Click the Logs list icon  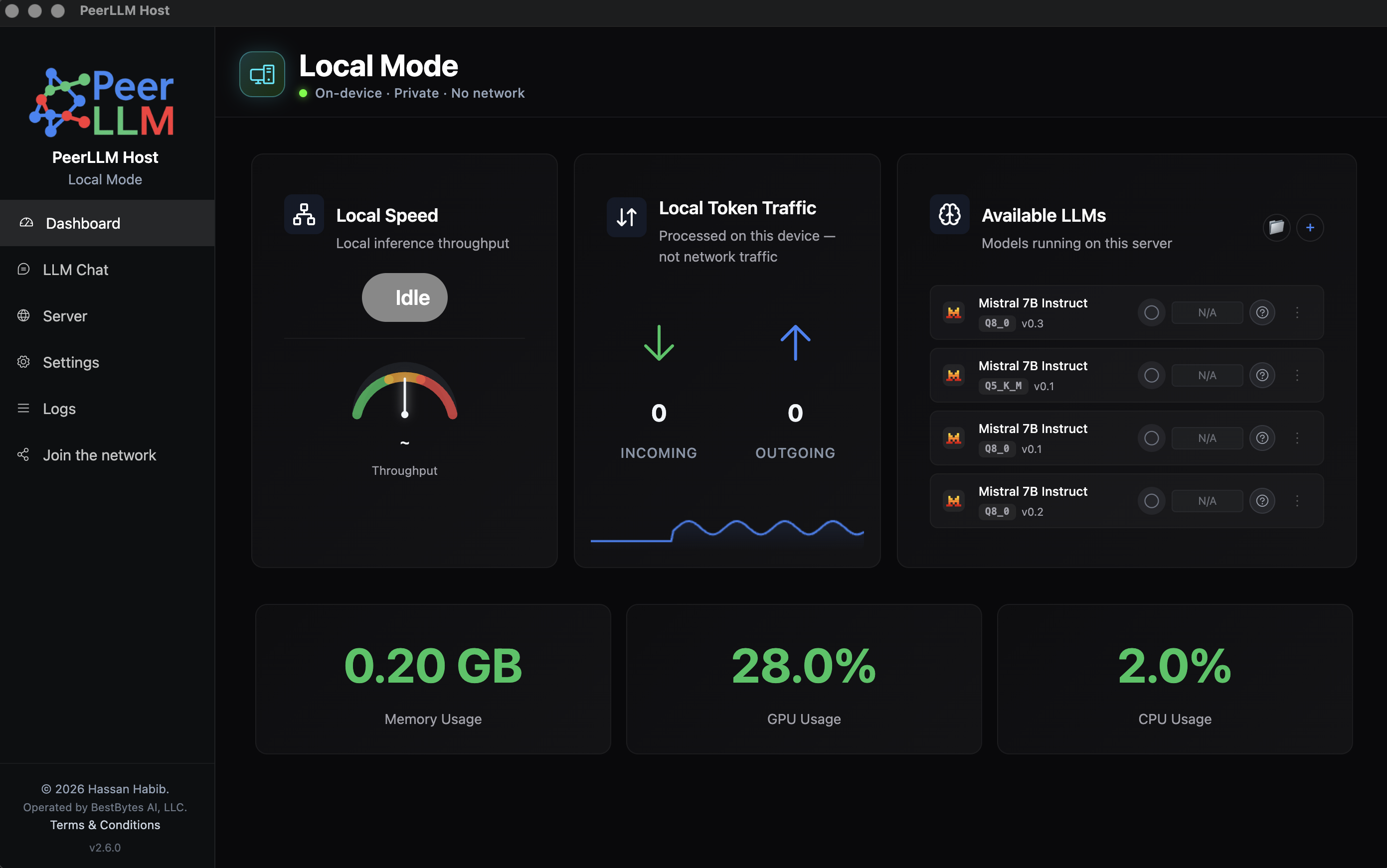pyautogui.click(x=23, y=408)
